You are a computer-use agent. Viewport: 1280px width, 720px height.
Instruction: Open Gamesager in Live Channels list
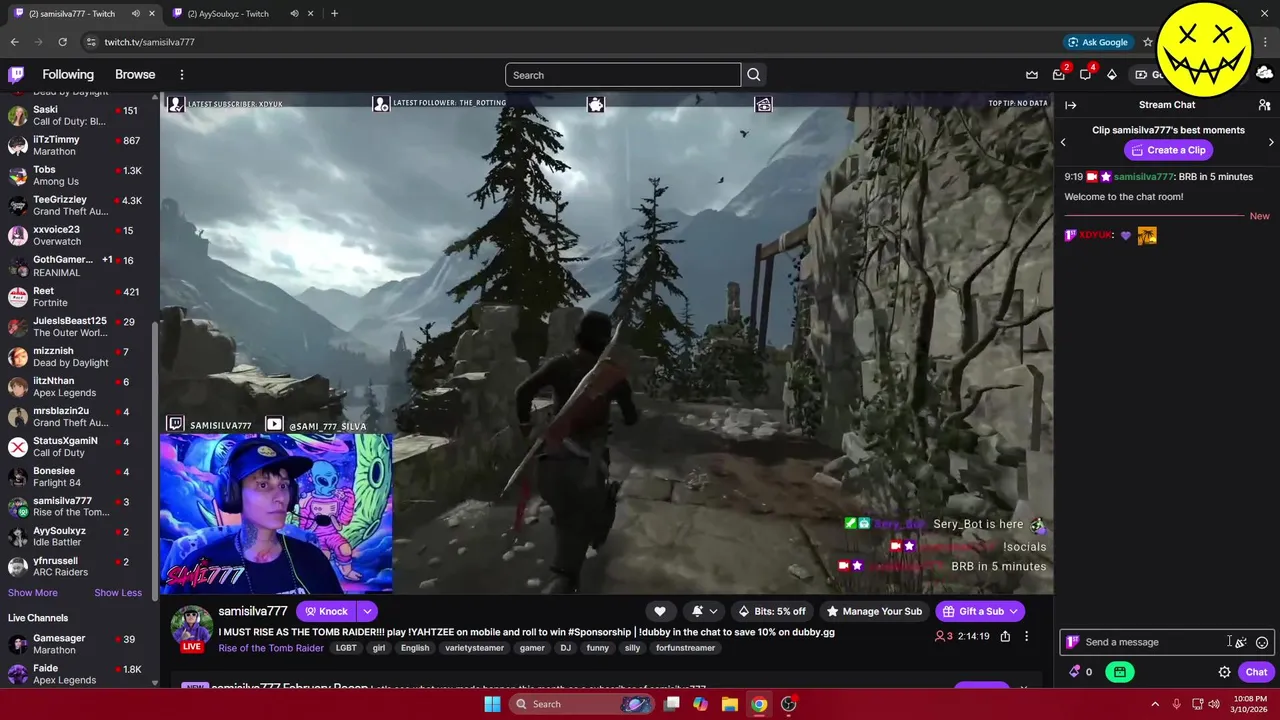(78, 644)
